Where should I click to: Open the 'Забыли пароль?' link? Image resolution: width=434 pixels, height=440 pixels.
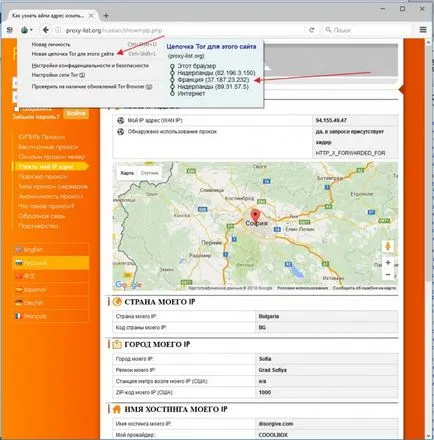click(x=36, y=117)
